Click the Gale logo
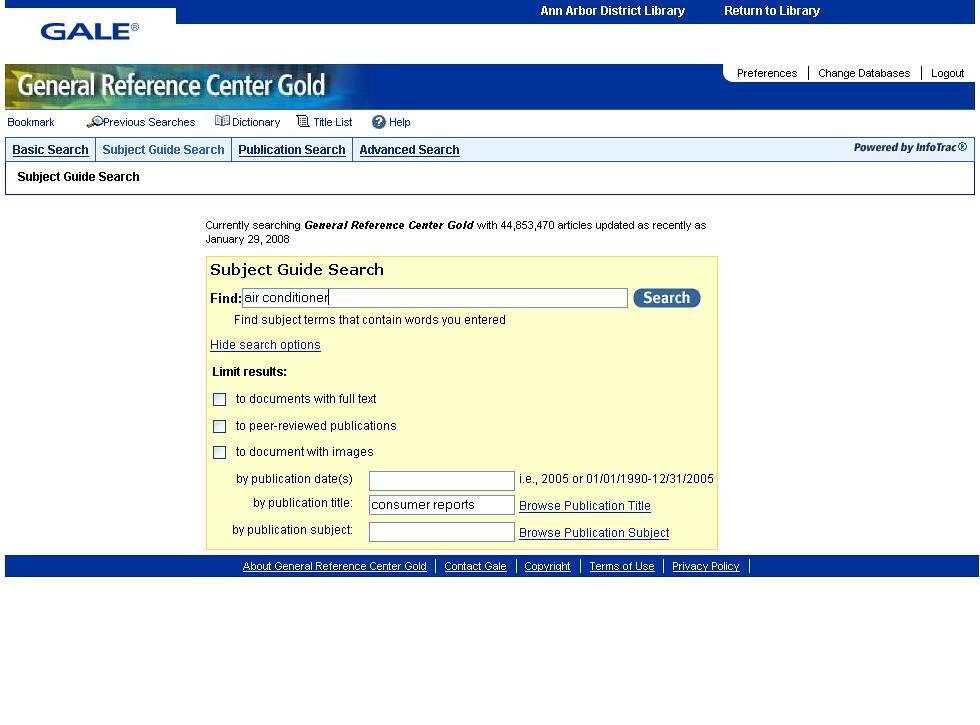This screenshot has width=980, height=725. pos(90,31)
